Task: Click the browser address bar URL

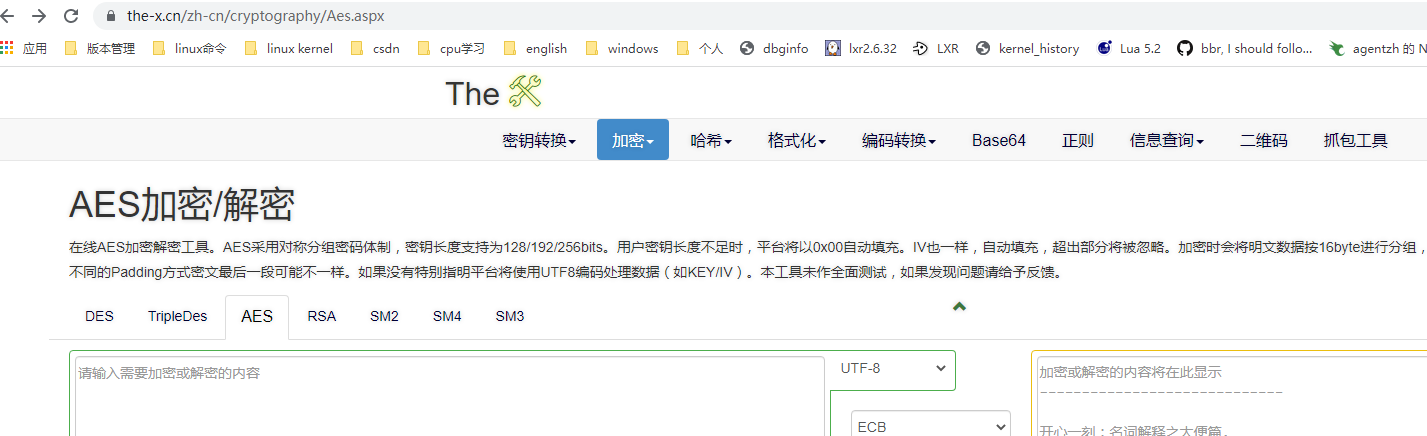Action: pyautogui.click(x=256, y=16)
